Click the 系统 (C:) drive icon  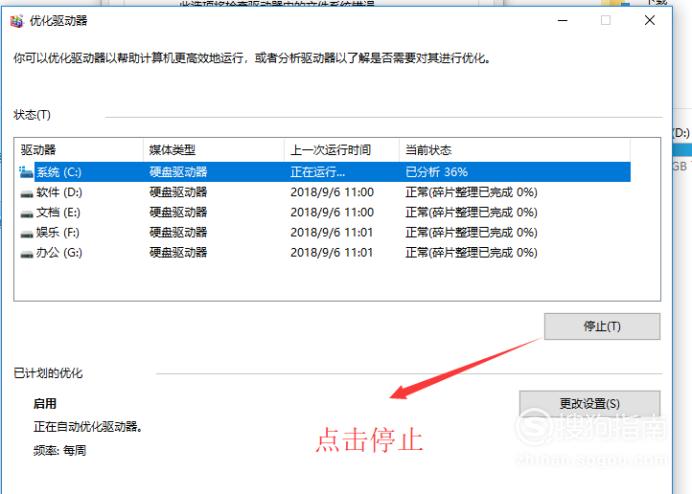pyautogui.click(x=26, y=172)
